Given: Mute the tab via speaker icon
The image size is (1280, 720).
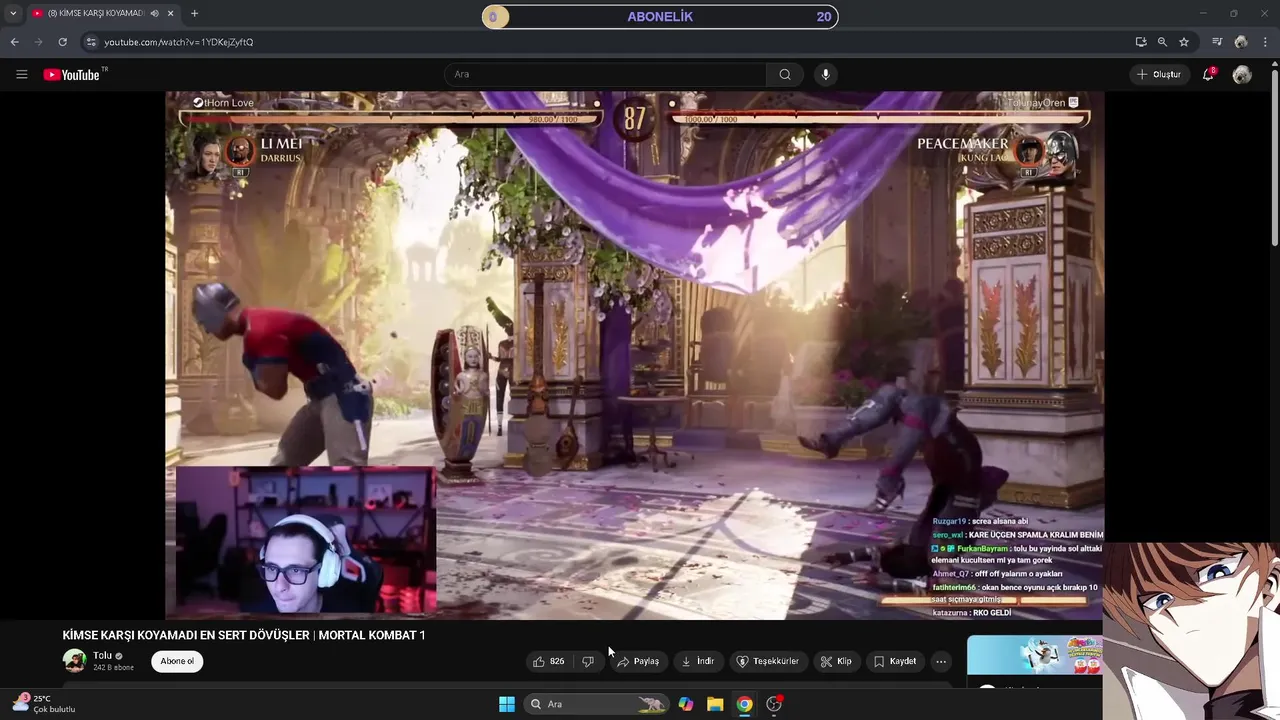Looking at the screenshot, I should pyautogui.click(x=155, y=13).
